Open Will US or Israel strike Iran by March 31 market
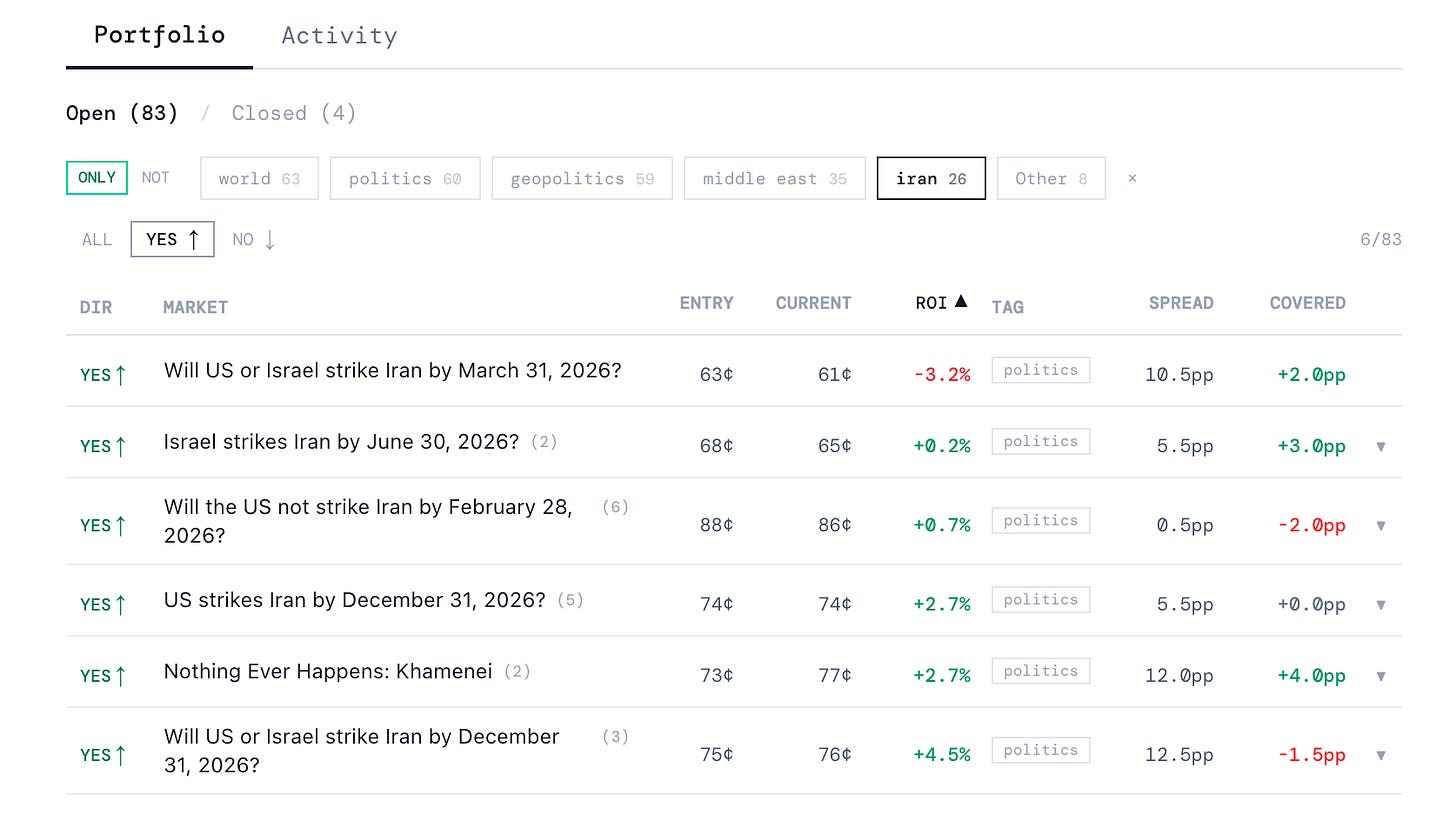The image size is (1456, 814). point(393,370)
